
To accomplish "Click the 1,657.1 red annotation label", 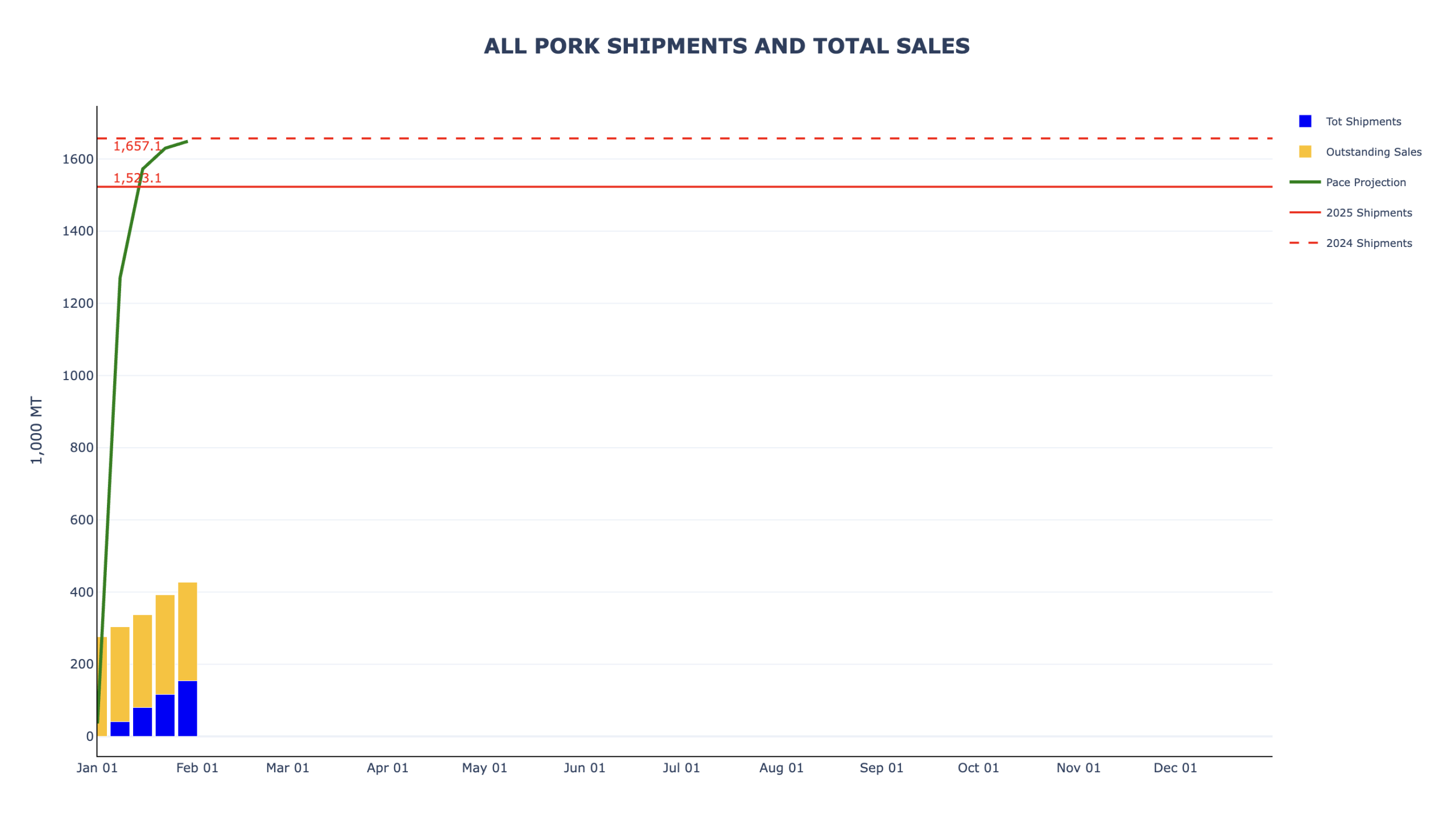I will point(137,146).
